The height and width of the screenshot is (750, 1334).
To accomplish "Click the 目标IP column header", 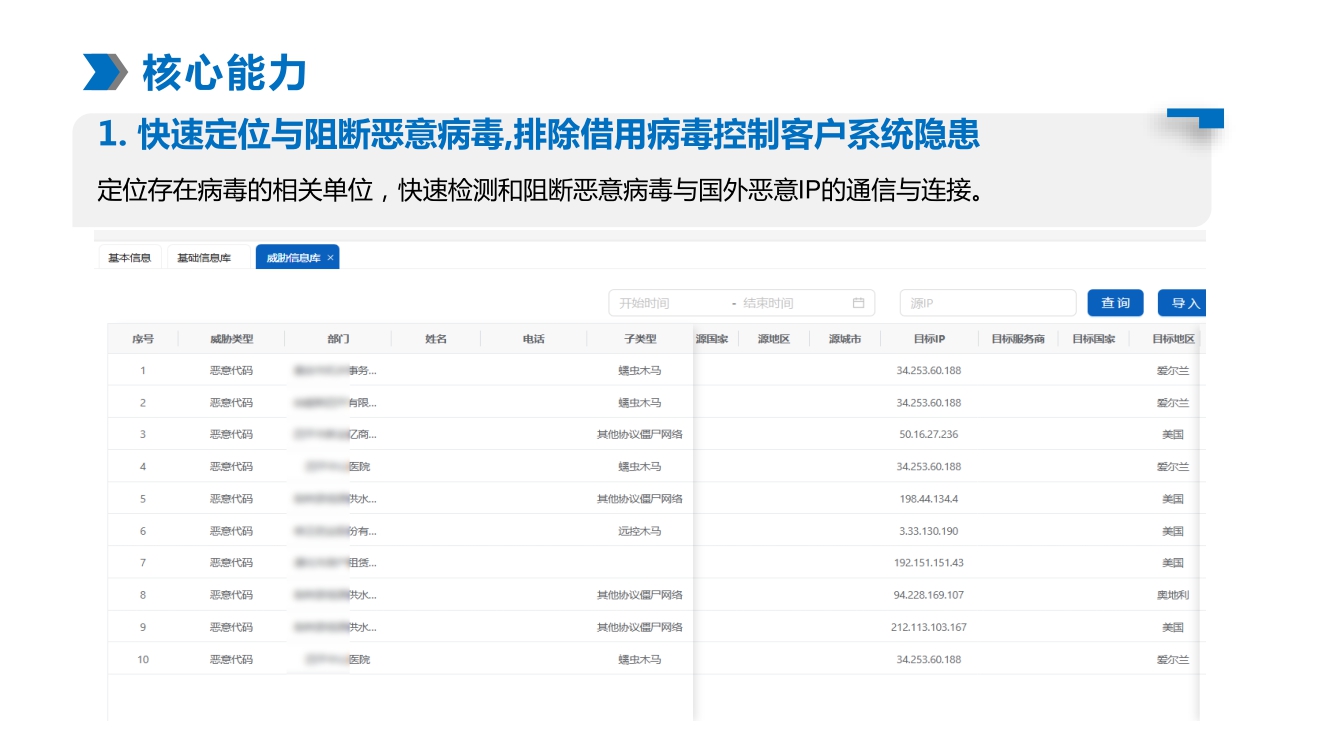I will point(929,339).
